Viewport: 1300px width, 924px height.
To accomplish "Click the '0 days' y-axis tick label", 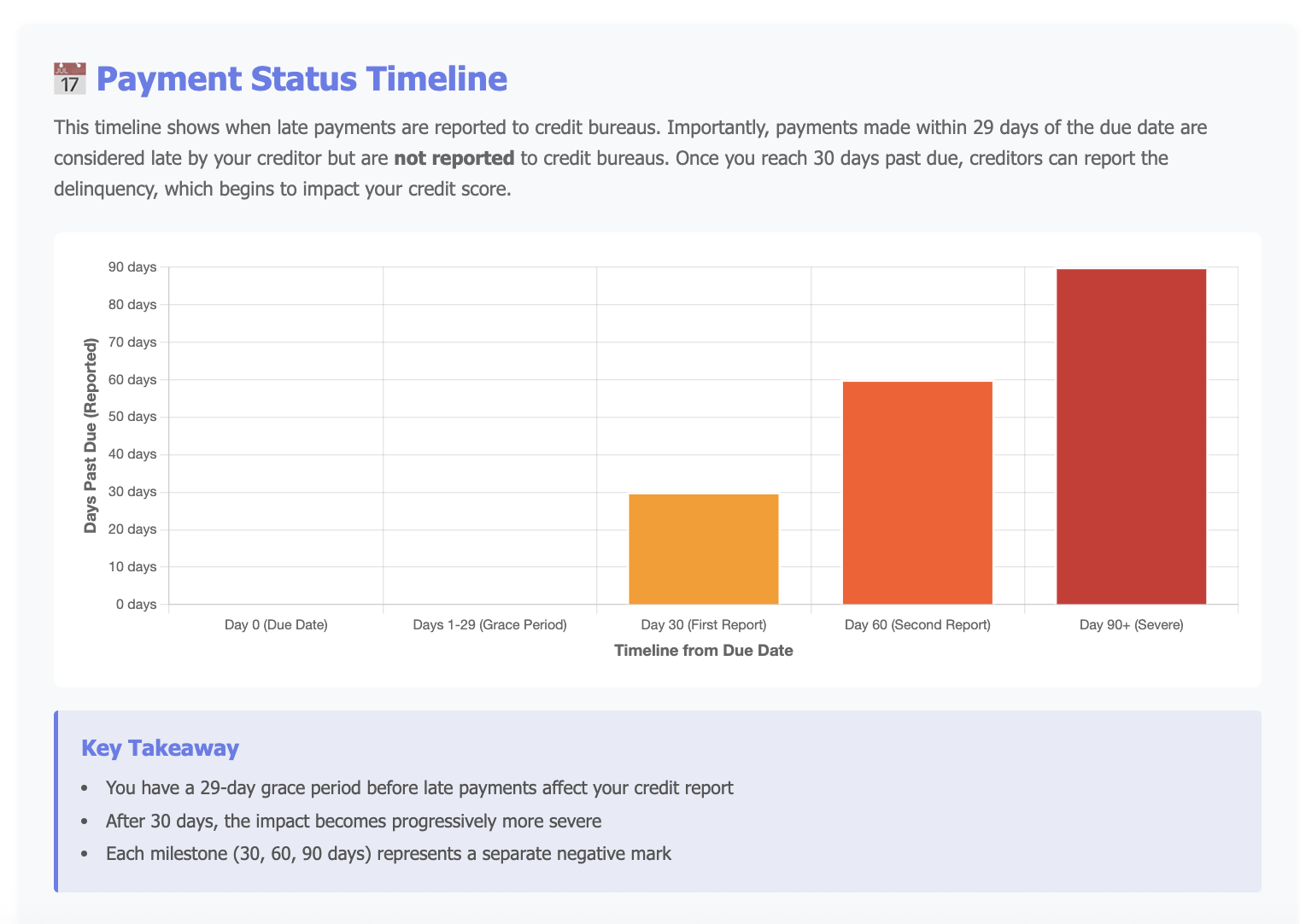I will click(137, 605).
